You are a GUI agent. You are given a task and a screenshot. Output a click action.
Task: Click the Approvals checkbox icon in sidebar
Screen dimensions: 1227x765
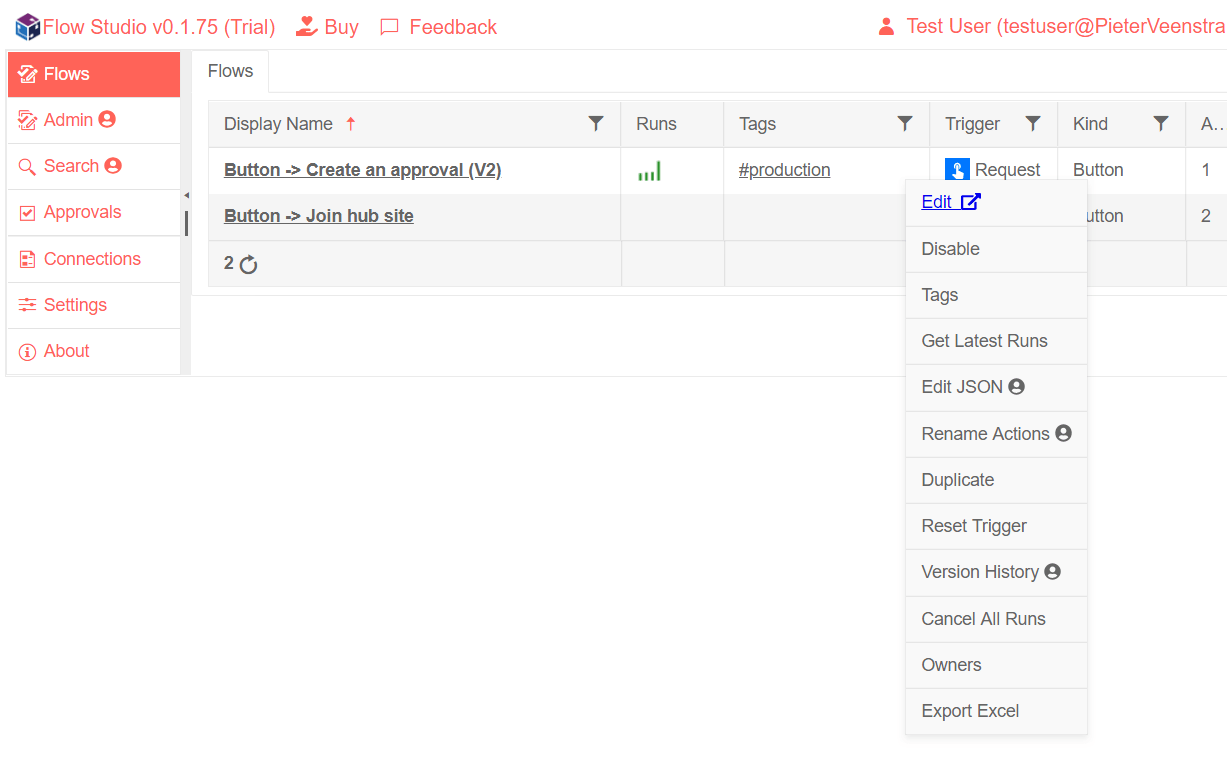pyautogui.click(x=27, y=213)
